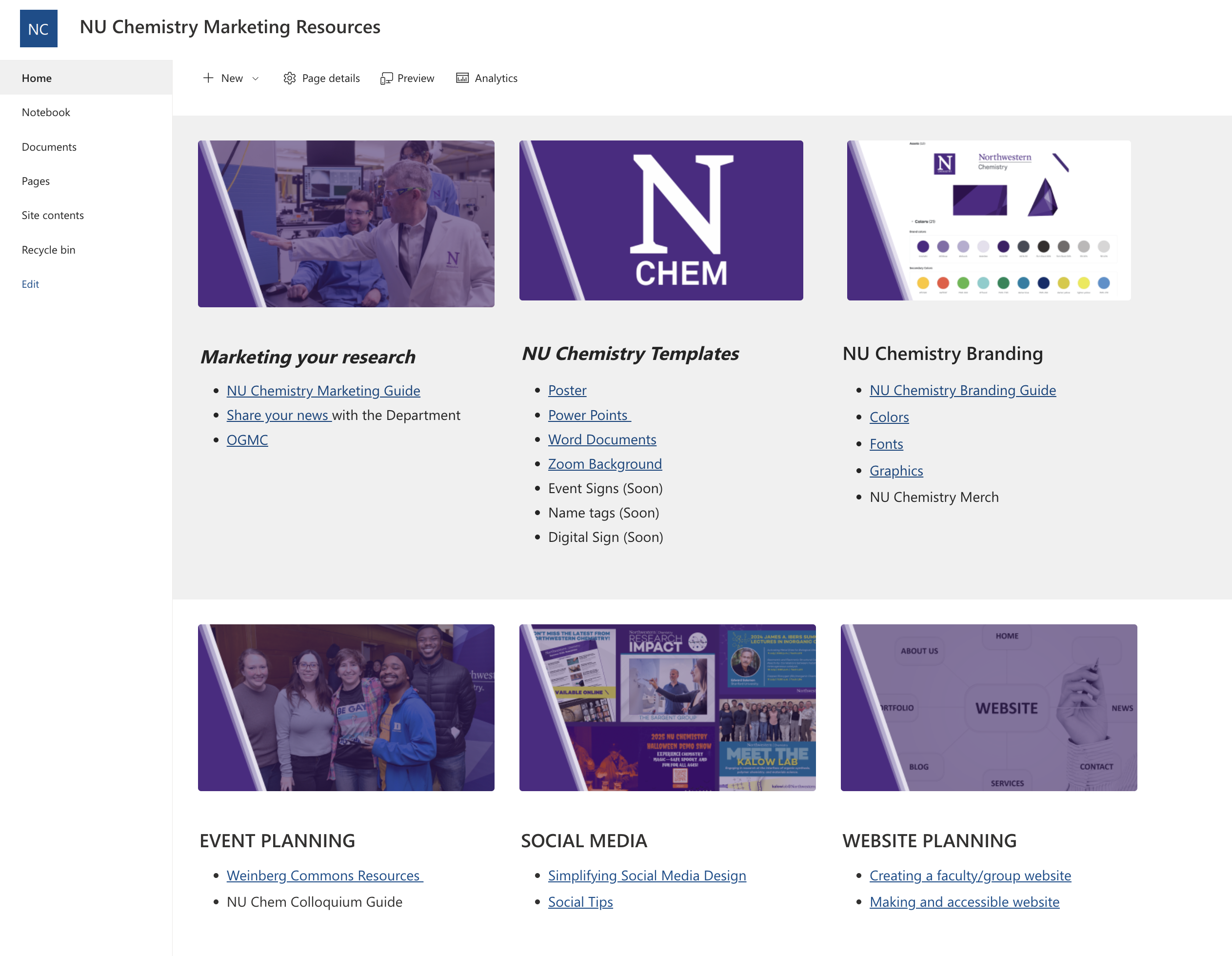Open Documents from the sidebar
This screenshot has width=1232, height=956.
point(48,147)
